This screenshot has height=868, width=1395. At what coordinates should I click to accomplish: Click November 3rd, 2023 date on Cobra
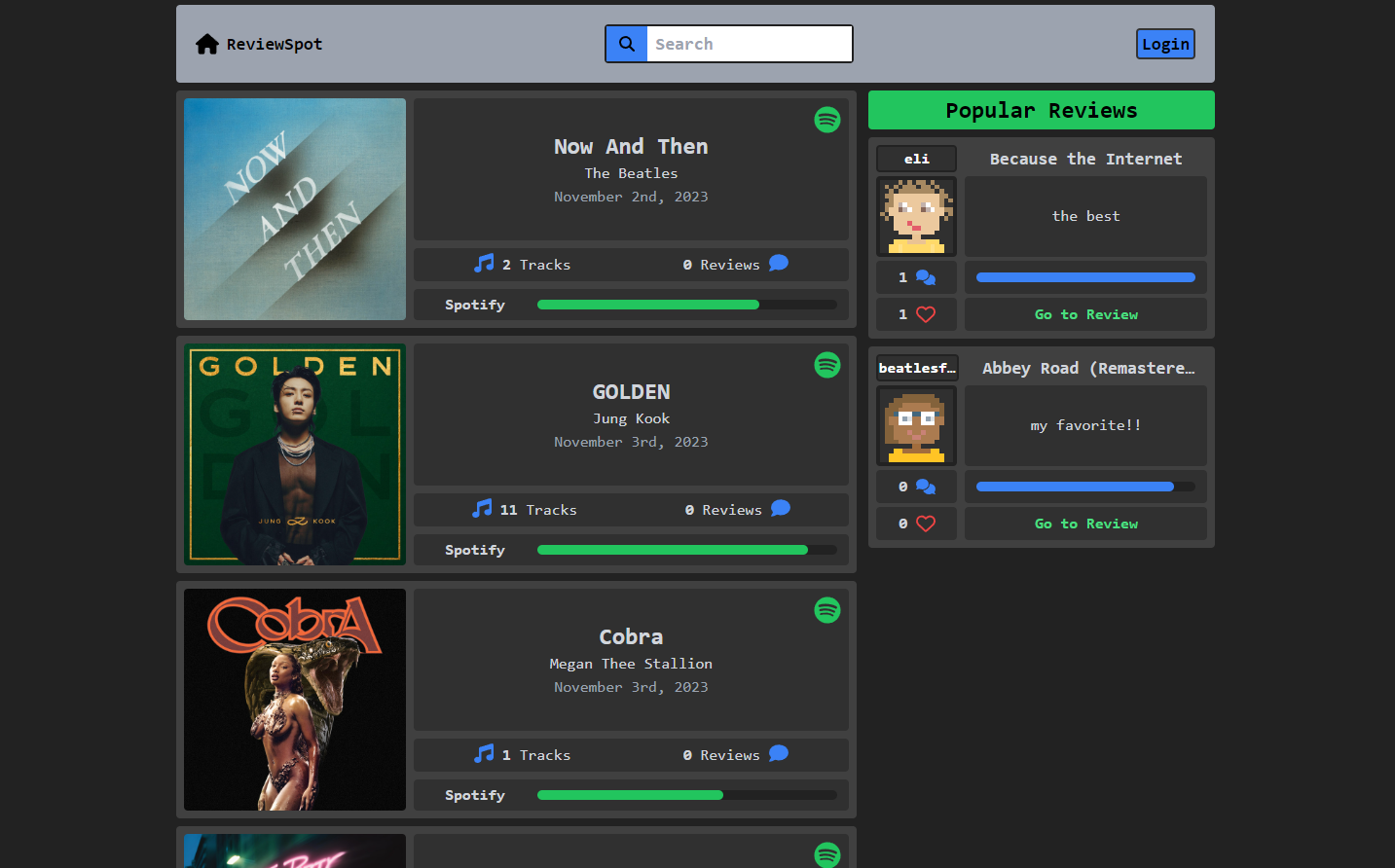[x=631, y=687]
